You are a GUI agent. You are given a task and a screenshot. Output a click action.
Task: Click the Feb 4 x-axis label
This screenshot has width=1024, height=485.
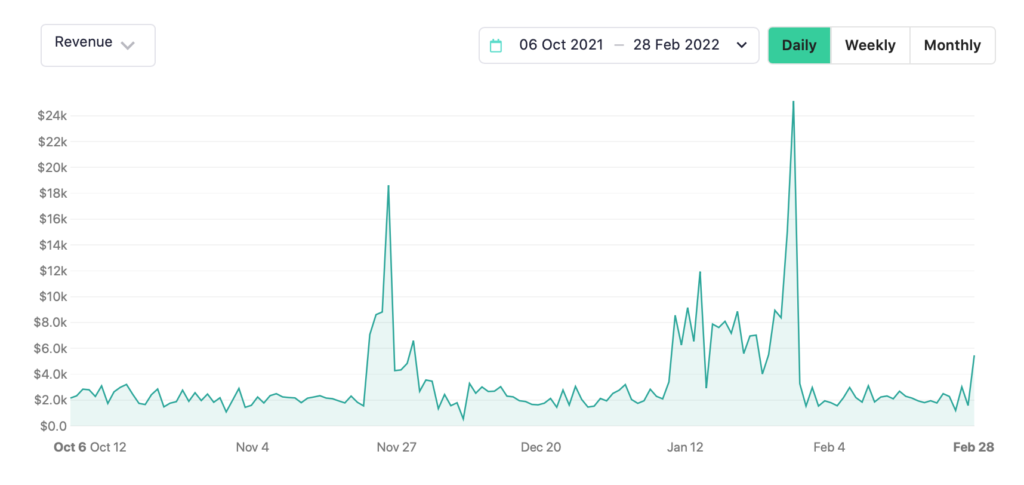click(x=828, y=447)
